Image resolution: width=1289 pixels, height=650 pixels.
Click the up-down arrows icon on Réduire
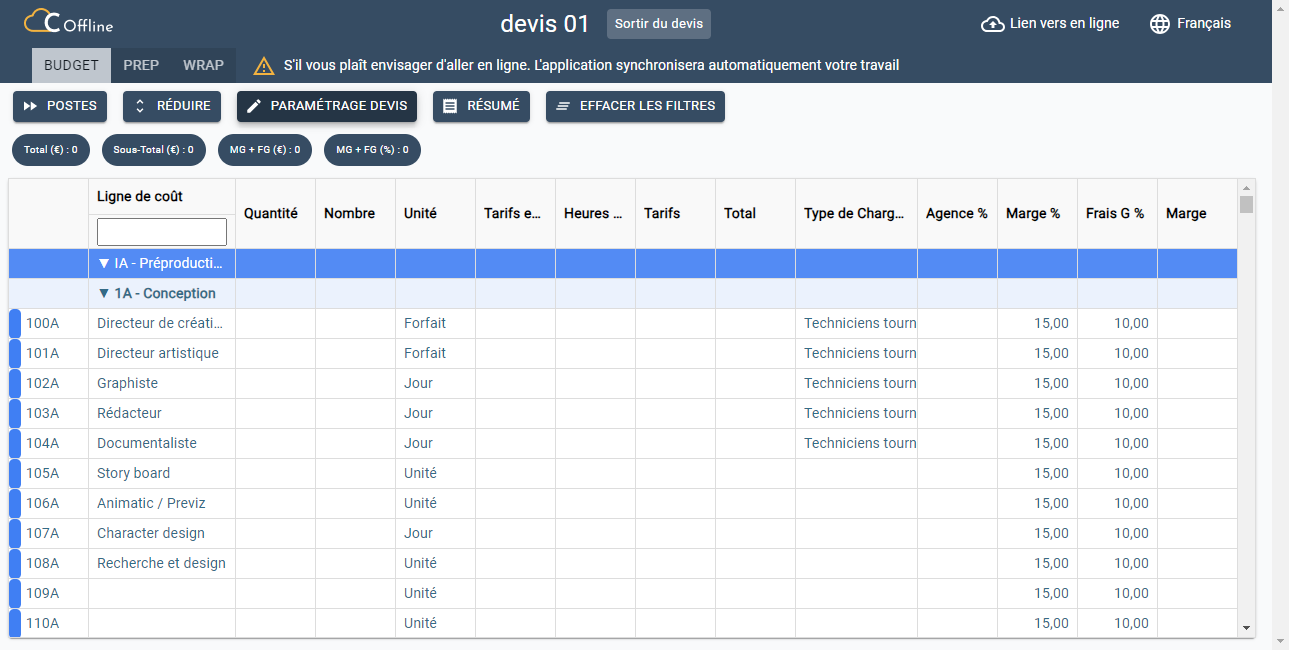(x=140, y=106)
